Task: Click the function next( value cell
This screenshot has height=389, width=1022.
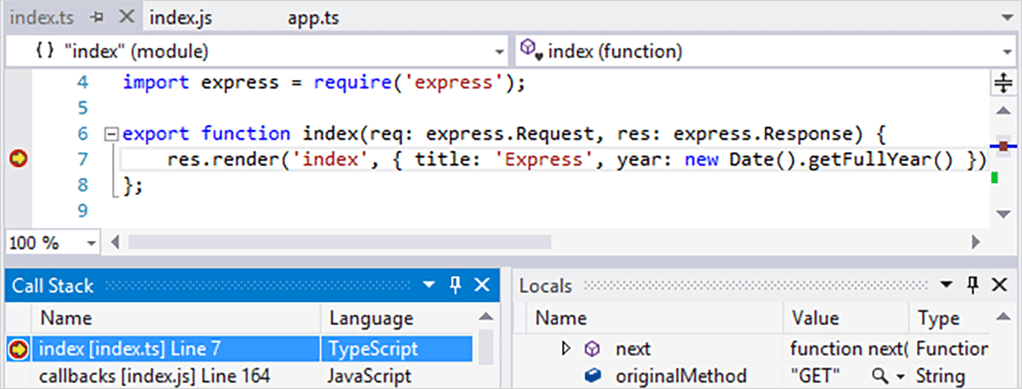Action: point(848,349)
